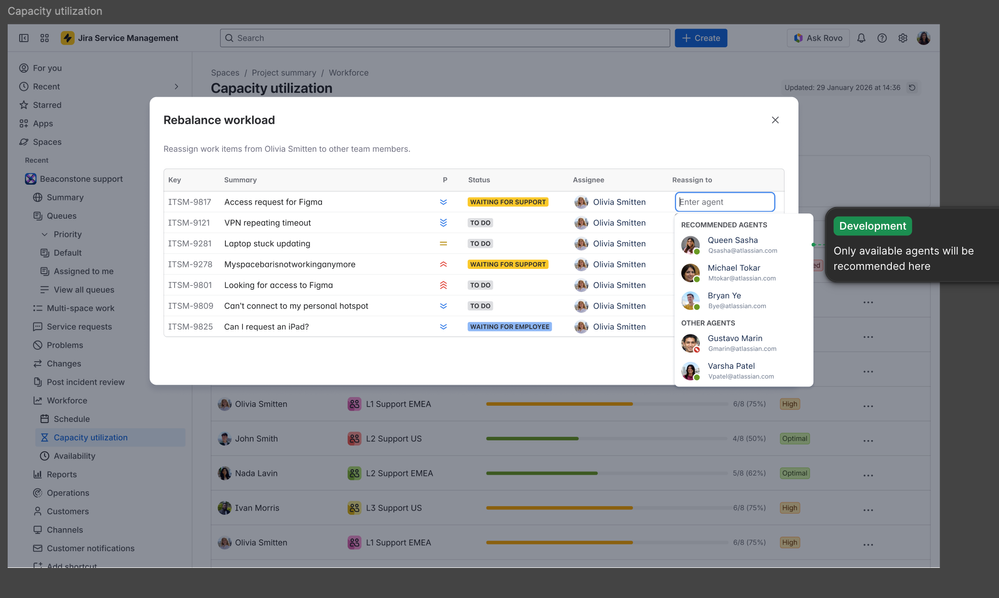Collapse sidebar using the panel icon

pyautogui.click(x=24, y=38)
